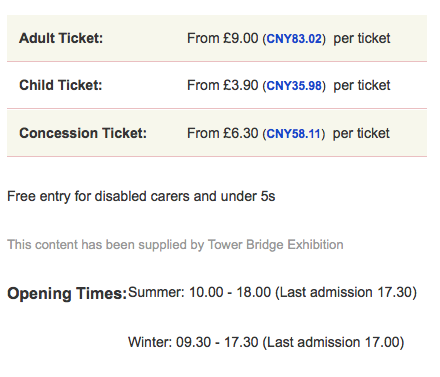Click the Tower Bridge Exhibition content credit
Viewport: 440px width, 377px height.
[175, 245]
